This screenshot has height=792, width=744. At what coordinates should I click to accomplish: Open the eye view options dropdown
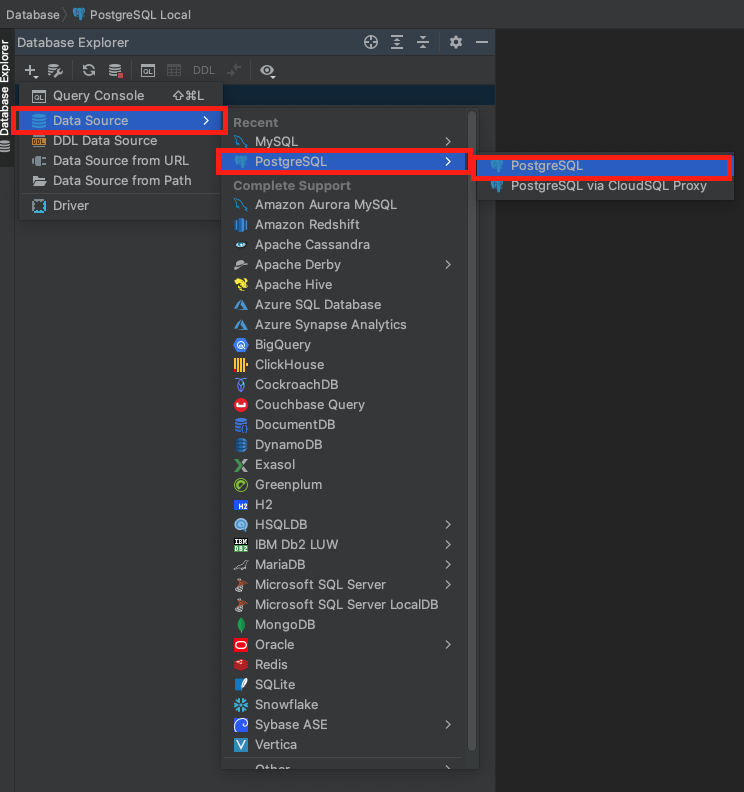[267, 71]
